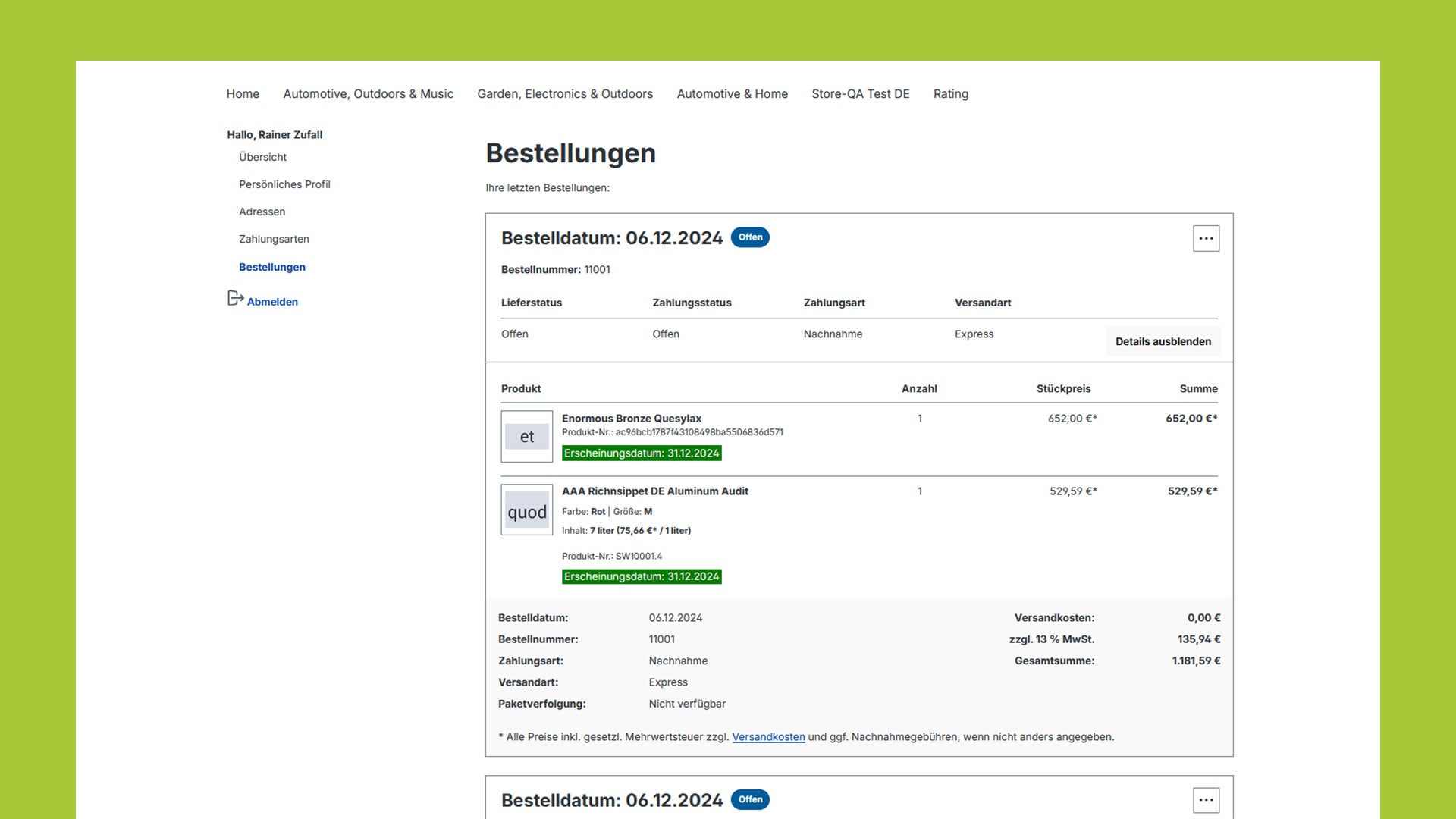This screenshot has height=819, width=1456.
Task: Click the 'Offen' status badge on order 11001
Action: [x=750, y=237]
